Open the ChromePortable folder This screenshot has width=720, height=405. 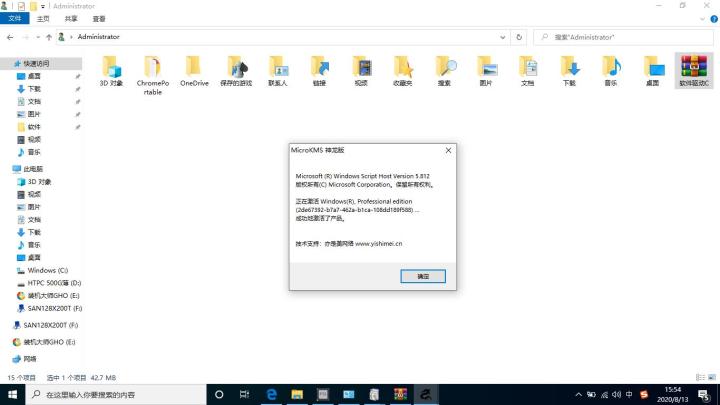point(152,67)
